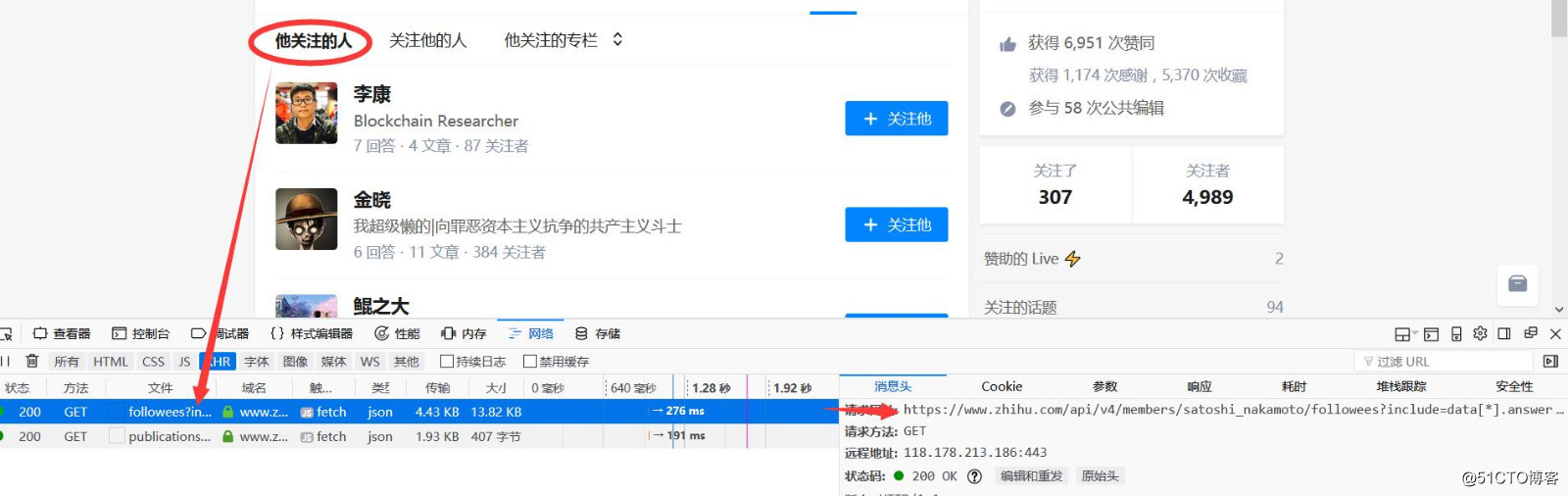Sort by 方法 column header

(76, 388)
